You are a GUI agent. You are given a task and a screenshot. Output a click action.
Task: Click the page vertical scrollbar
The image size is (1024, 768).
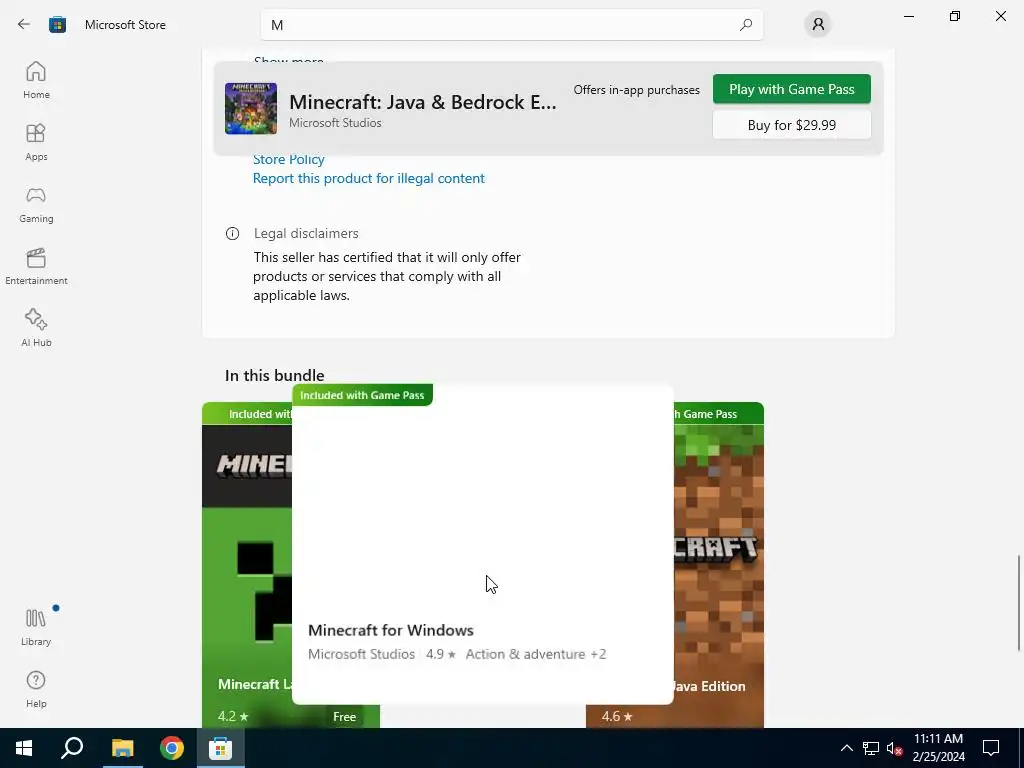point(1019,603)
